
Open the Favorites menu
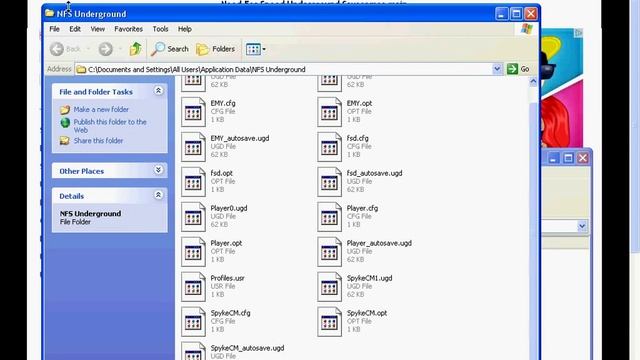[x=129, y=29]
